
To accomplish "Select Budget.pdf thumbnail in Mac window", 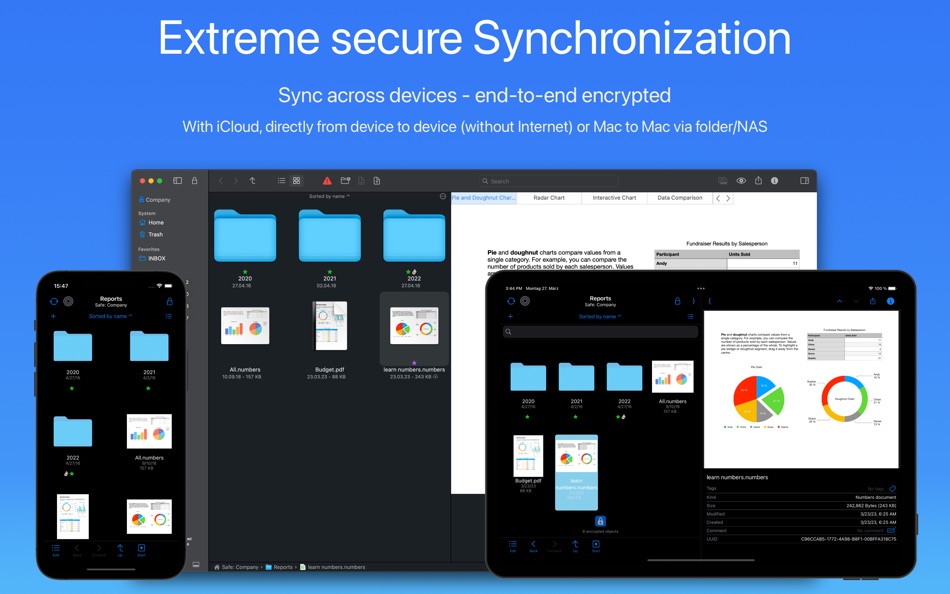I will click(330, 325).
